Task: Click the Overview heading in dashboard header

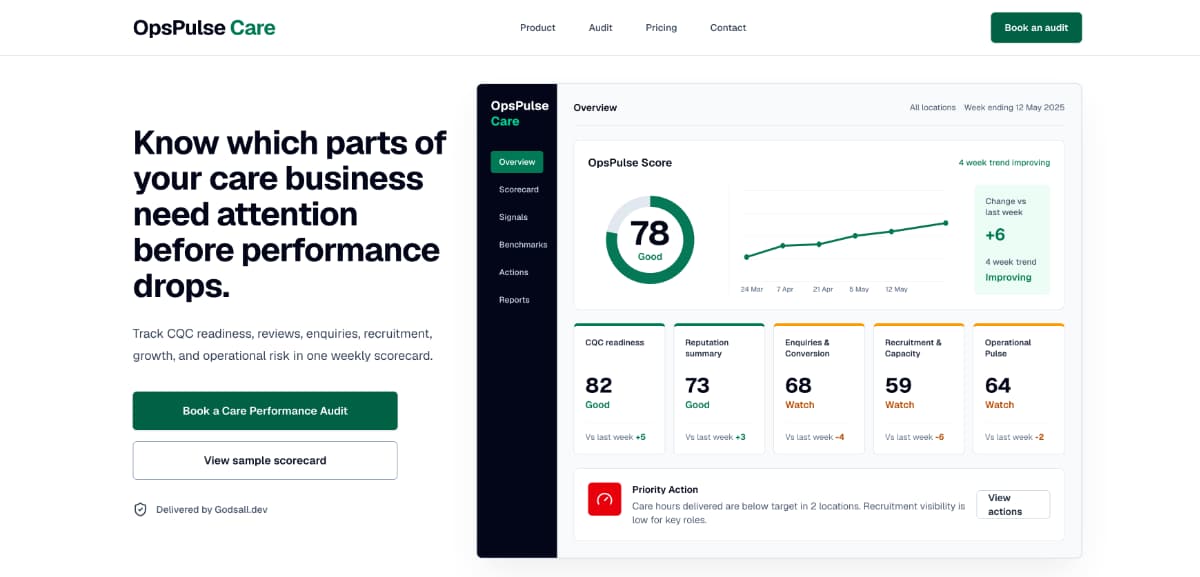Action: click(595, 107)
